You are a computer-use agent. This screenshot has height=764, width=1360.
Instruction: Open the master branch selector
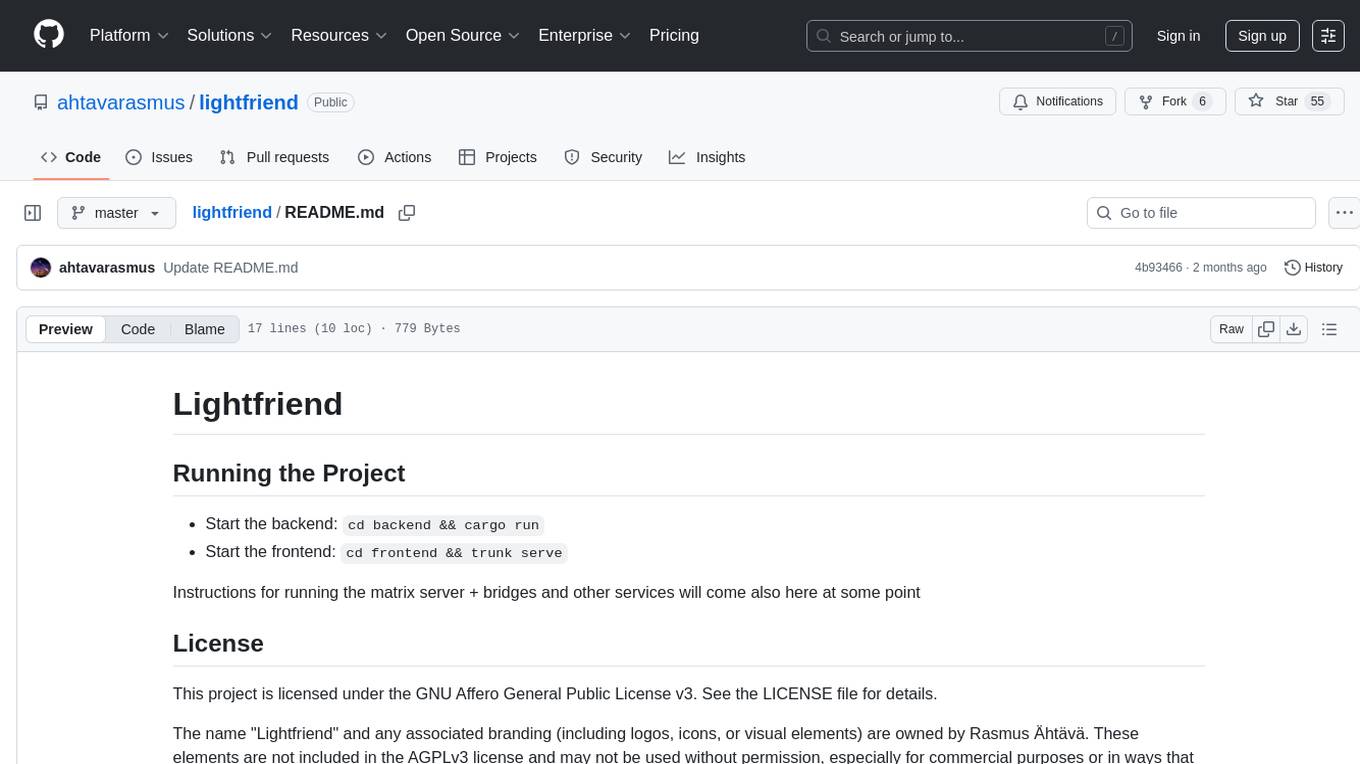click(116, 213)
